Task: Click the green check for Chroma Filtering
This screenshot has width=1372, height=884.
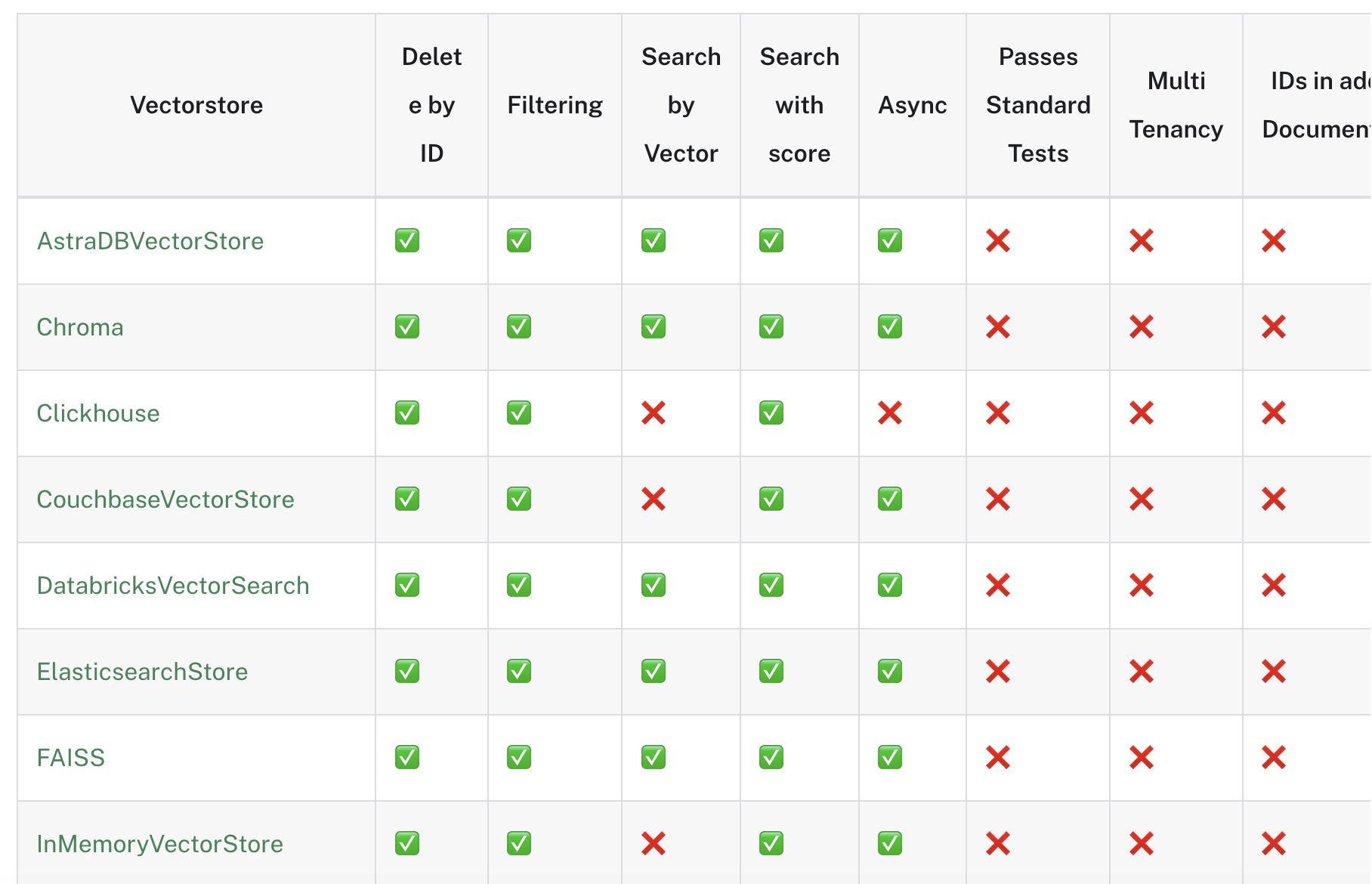Action: [519, 327]
